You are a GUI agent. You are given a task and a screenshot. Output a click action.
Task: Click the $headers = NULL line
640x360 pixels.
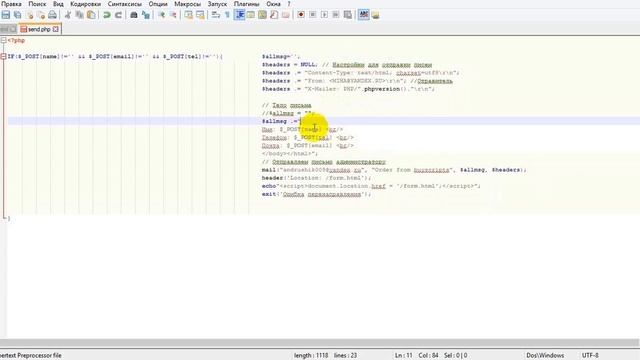click(347, 64)
